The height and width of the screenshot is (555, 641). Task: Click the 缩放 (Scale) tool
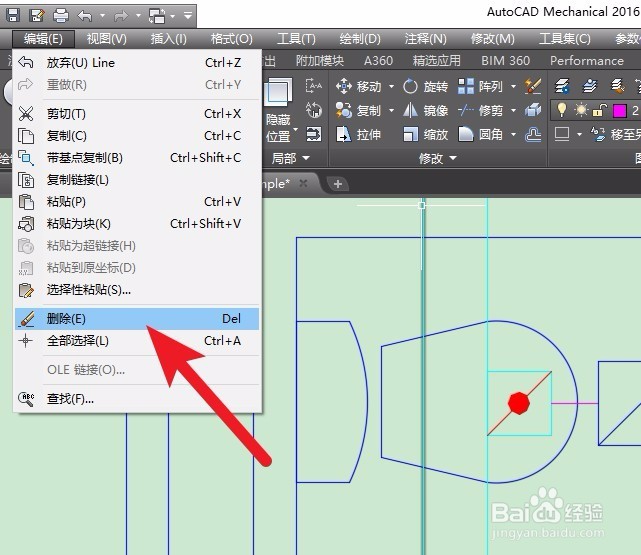425,134
